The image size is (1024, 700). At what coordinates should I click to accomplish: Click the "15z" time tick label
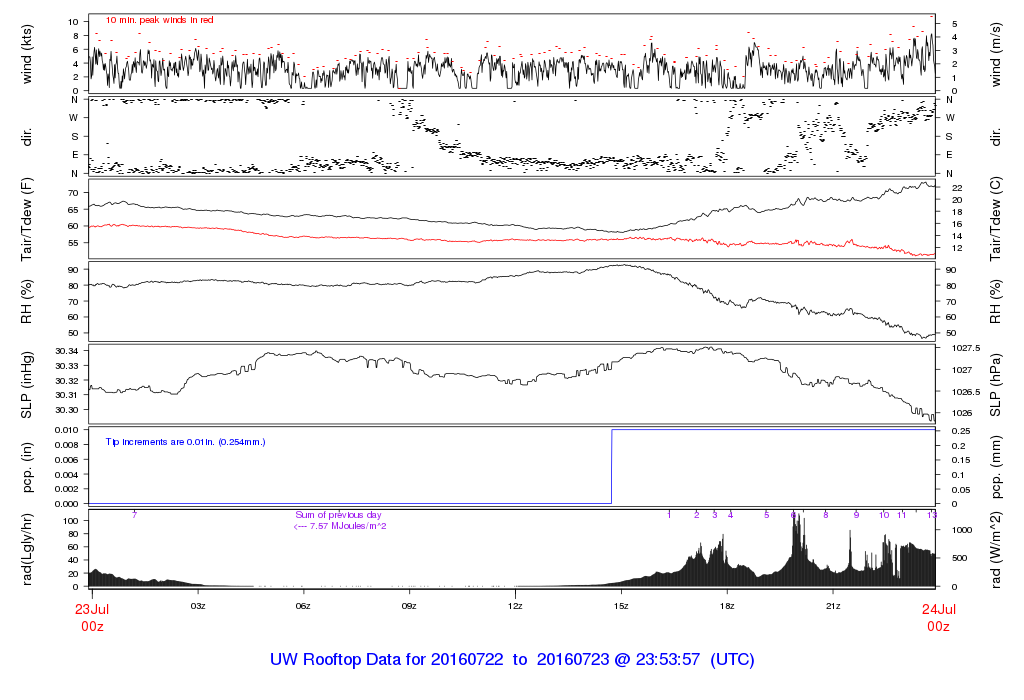pyautogui.click(x=621, y=606)
